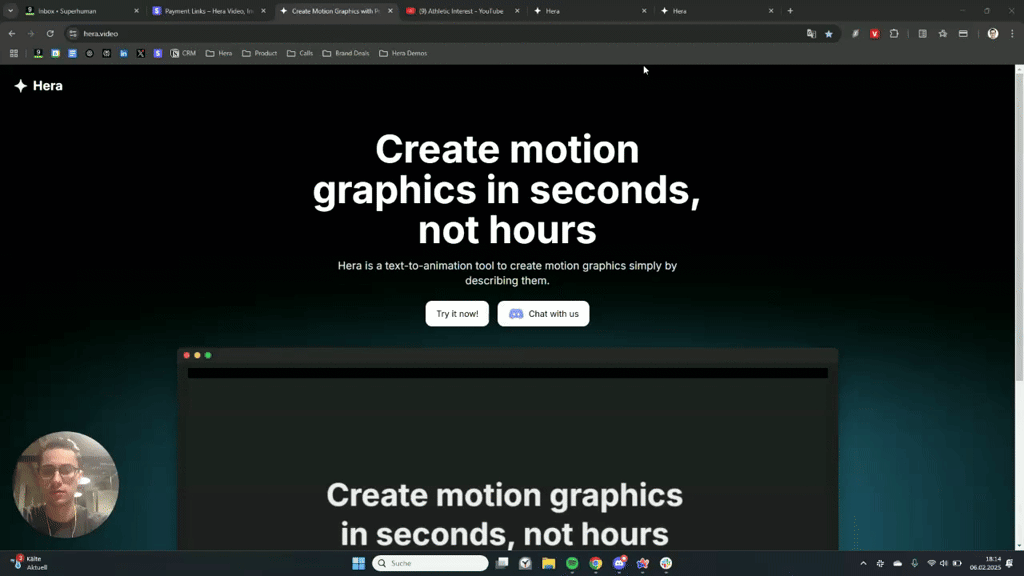Open the Chat with us button
The height and width of the screenshot is (576, 1024).
click(543, 313)
